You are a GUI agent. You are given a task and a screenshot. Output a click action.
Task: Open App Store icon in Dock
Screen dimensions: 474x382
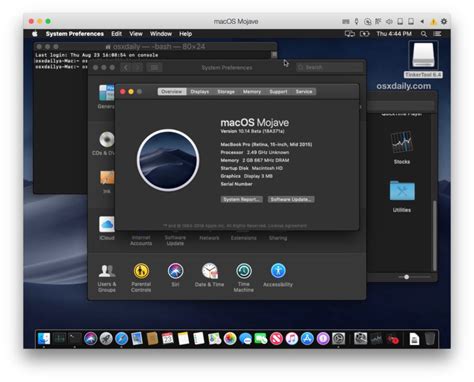tap(307, 339)
